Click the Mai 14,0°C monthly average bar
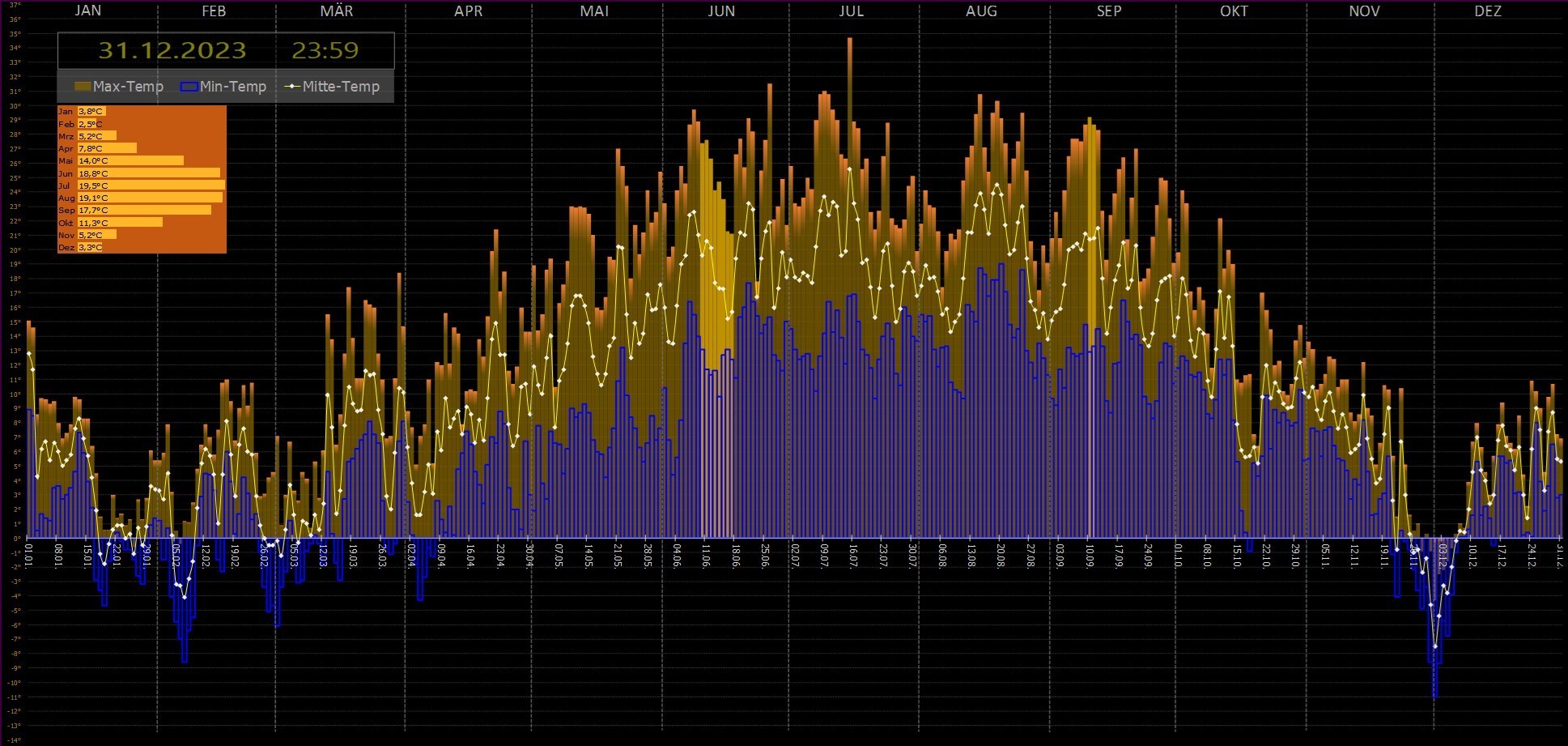The image size is (1568, 746). [x=130, y=161]
